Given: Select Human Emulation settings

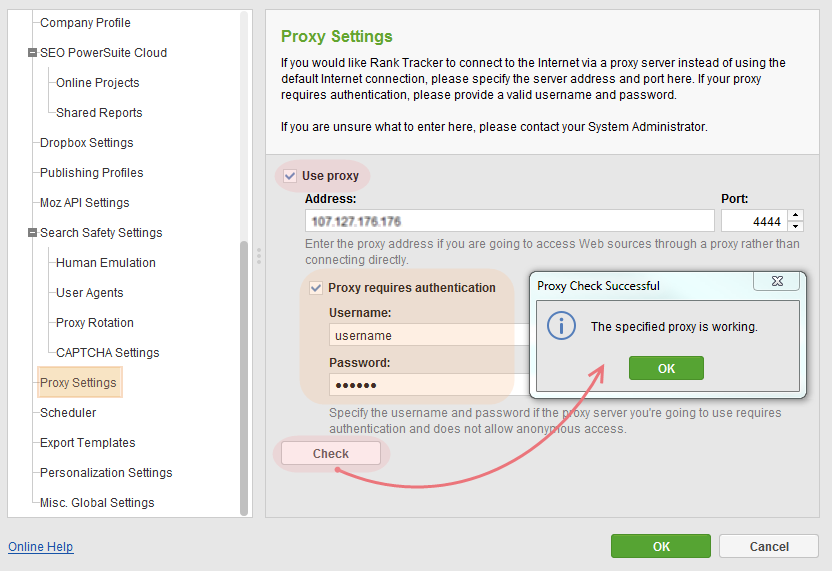Looking at the screenshot, I should tap(106, 263).
